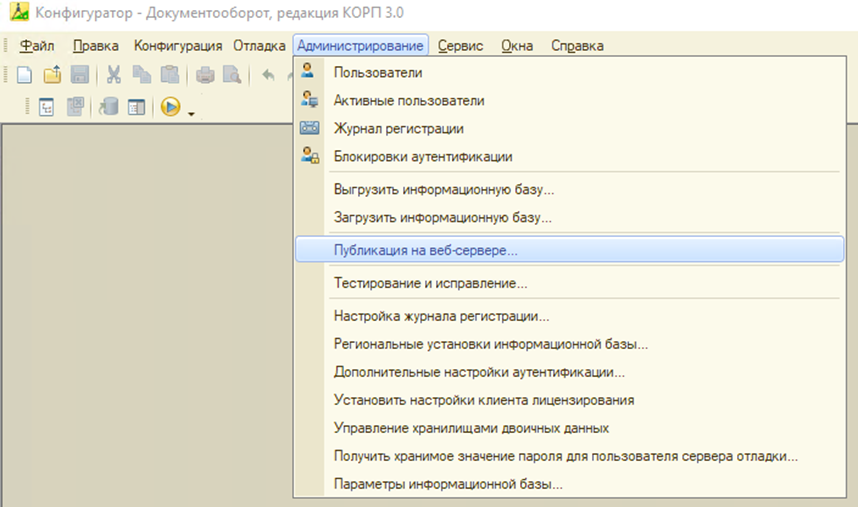Click the Copy icon in toolbar
The image size is (858, 507).
click(142, 74)
